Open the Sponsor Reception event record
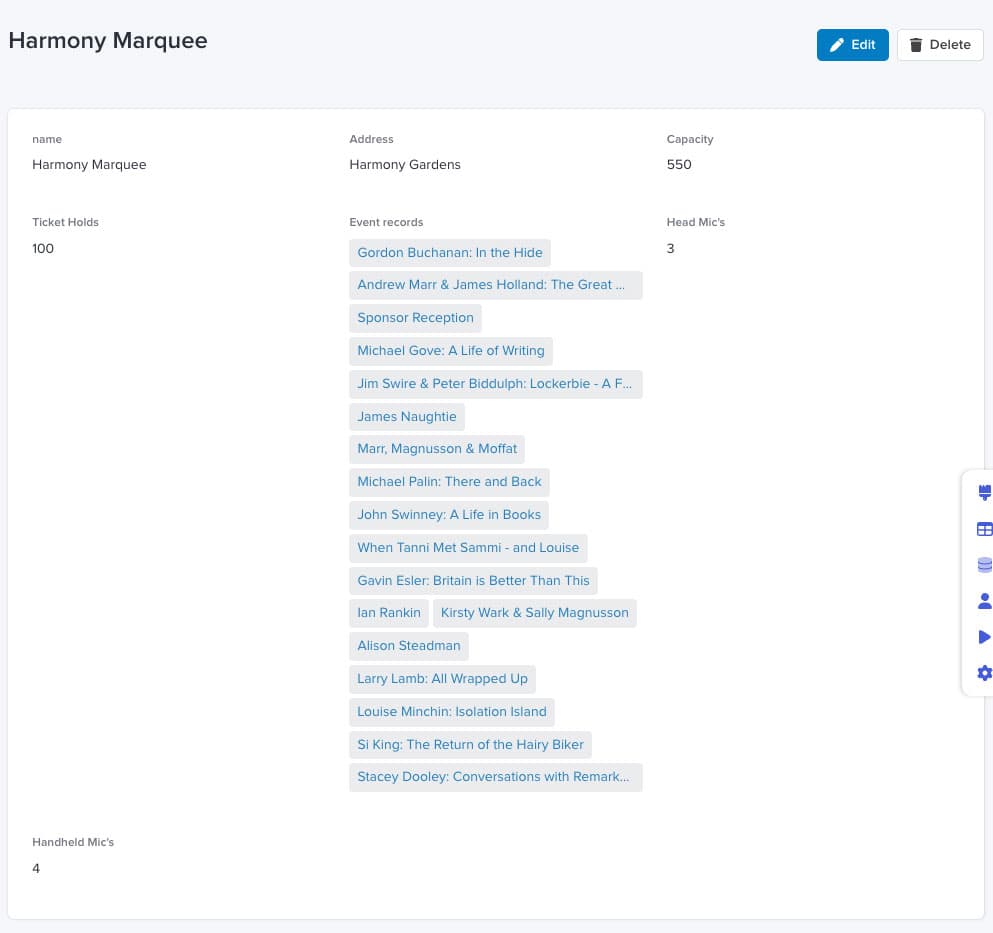 (x=415, y=318)
